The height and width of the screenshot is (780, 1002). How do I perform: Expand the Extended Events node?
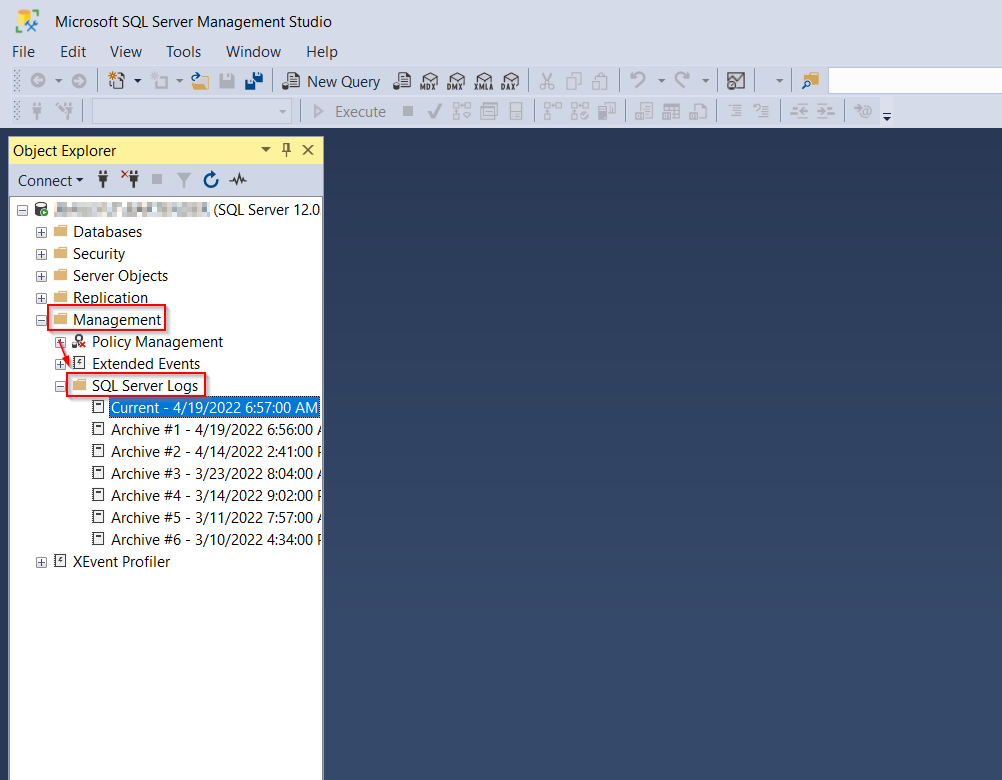[x=60, y=364]
